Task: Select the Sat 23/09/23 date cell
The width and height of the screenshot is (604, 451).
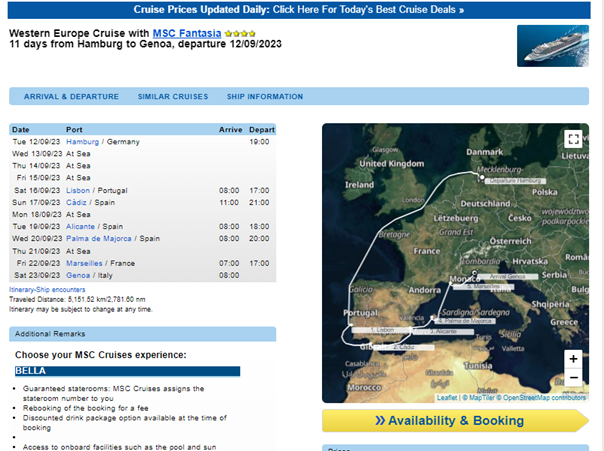Action: click(x=37, y=275)
